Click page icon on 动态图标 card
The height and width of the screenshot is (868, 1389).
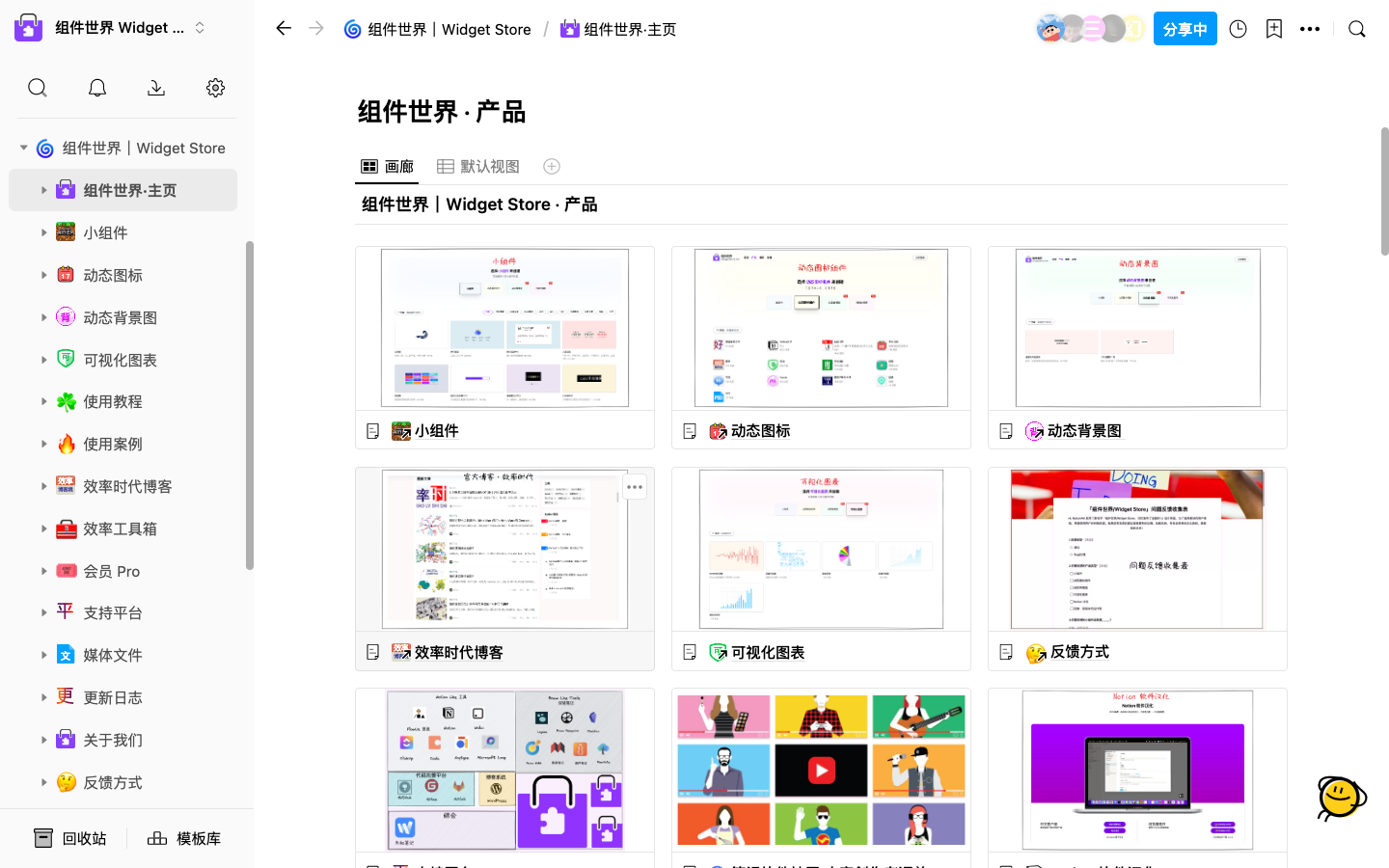point(690,431)
